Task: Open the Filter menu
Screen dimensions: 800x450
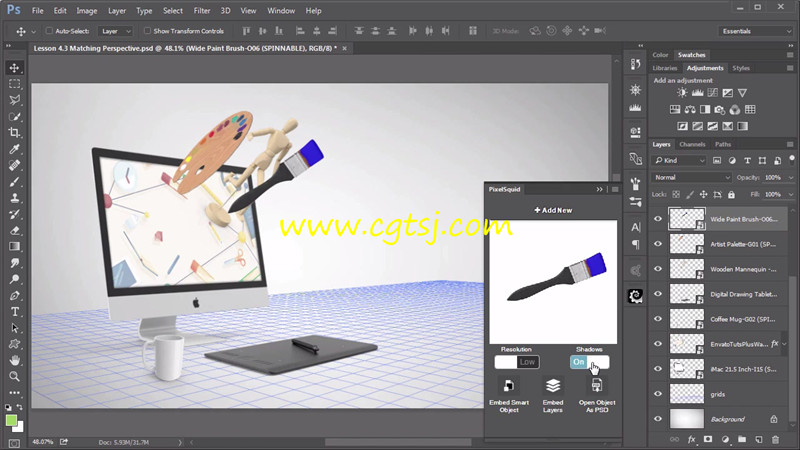Action: click(202, 10)
